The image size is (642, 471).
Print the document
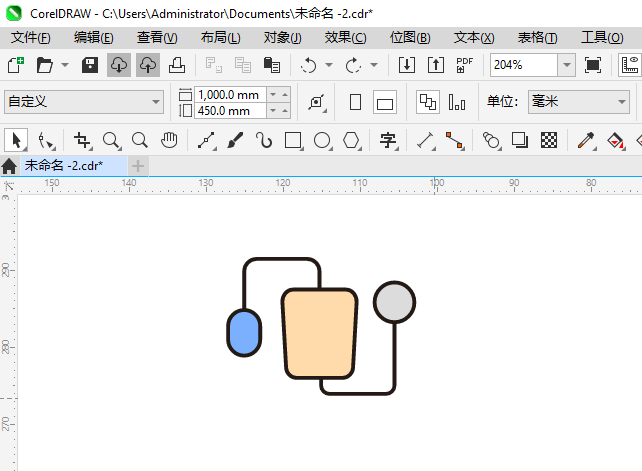(177, 65)
